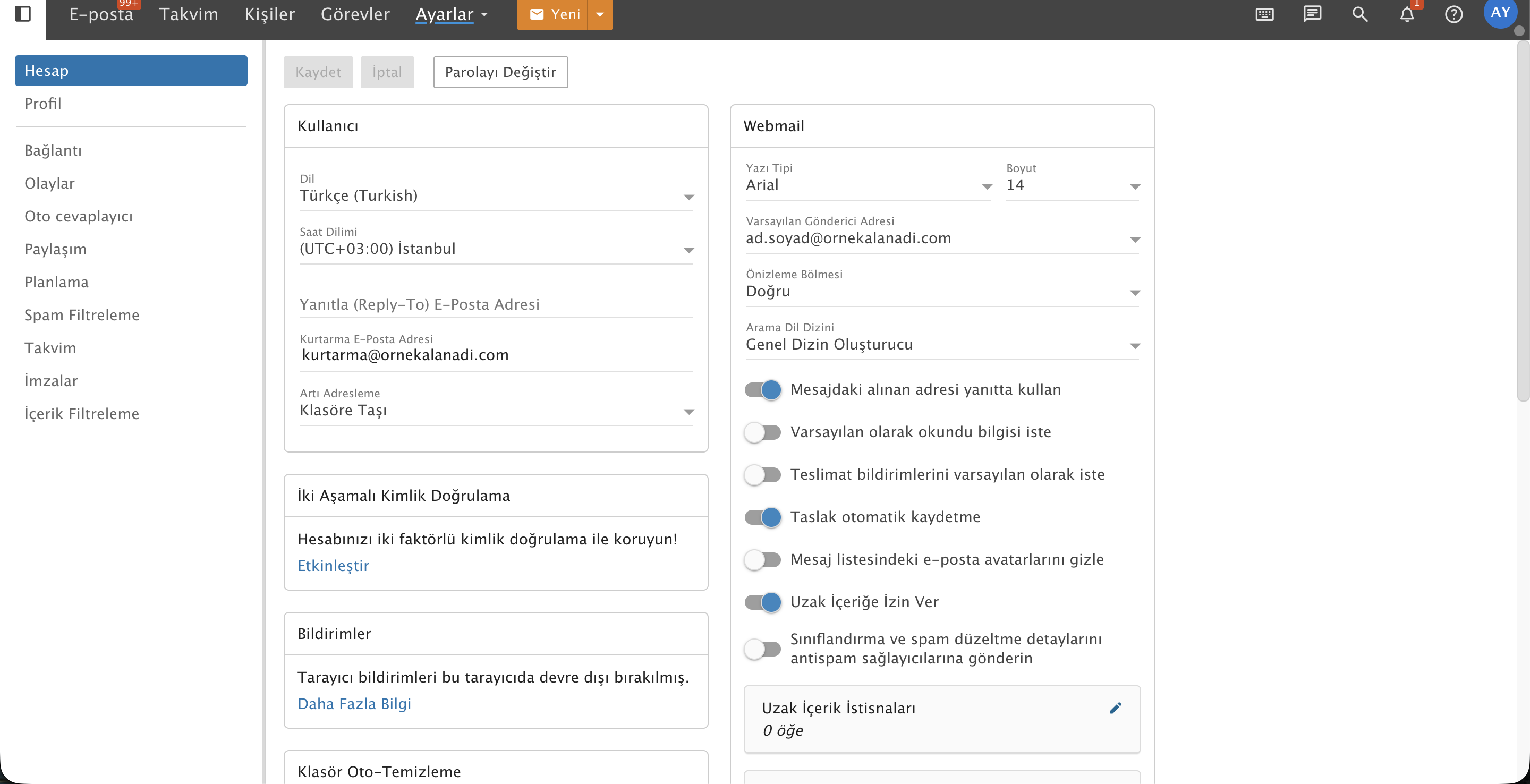Open the notifications bell icon

1407,14
